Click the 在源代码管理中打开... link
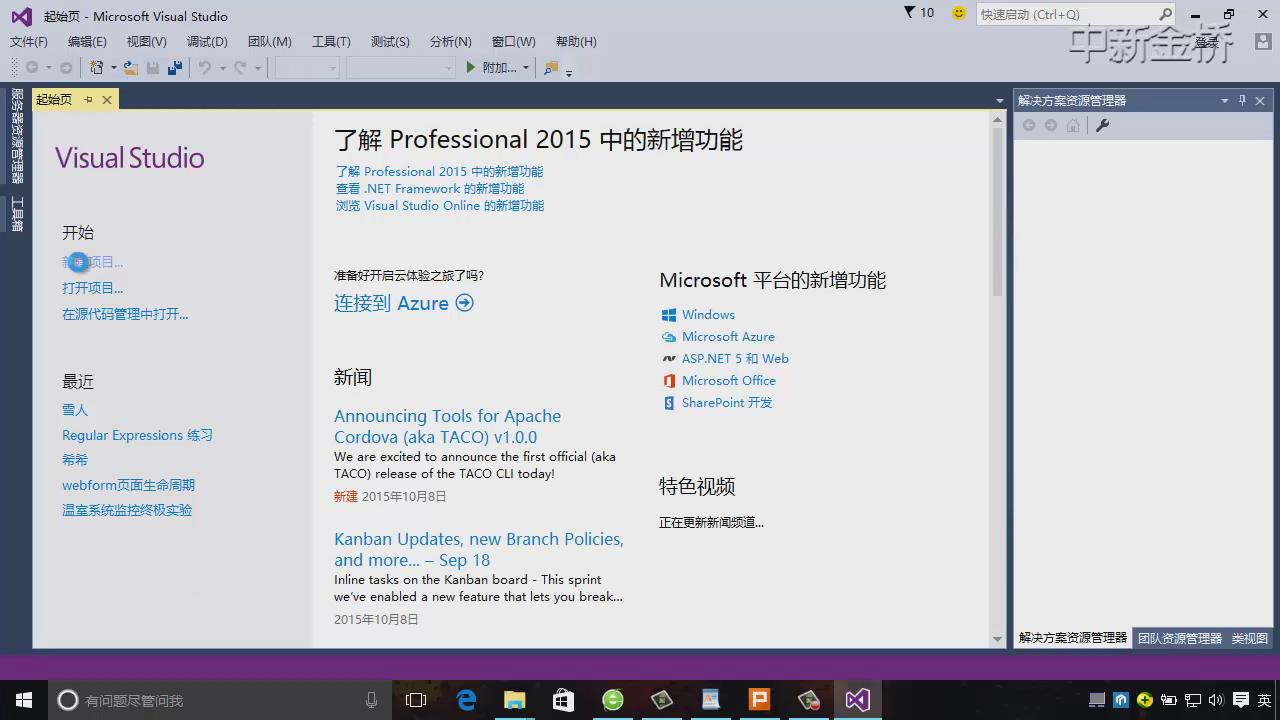The width and height of the screenshot is (1280, 720). [125, 314]
